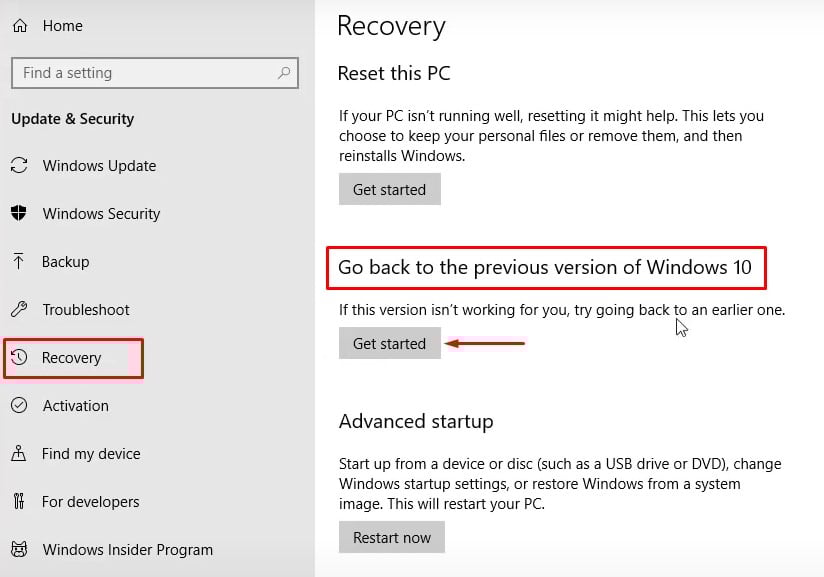
Task: Click Restart now under Advanced startup
Action: tap(392, 537)
